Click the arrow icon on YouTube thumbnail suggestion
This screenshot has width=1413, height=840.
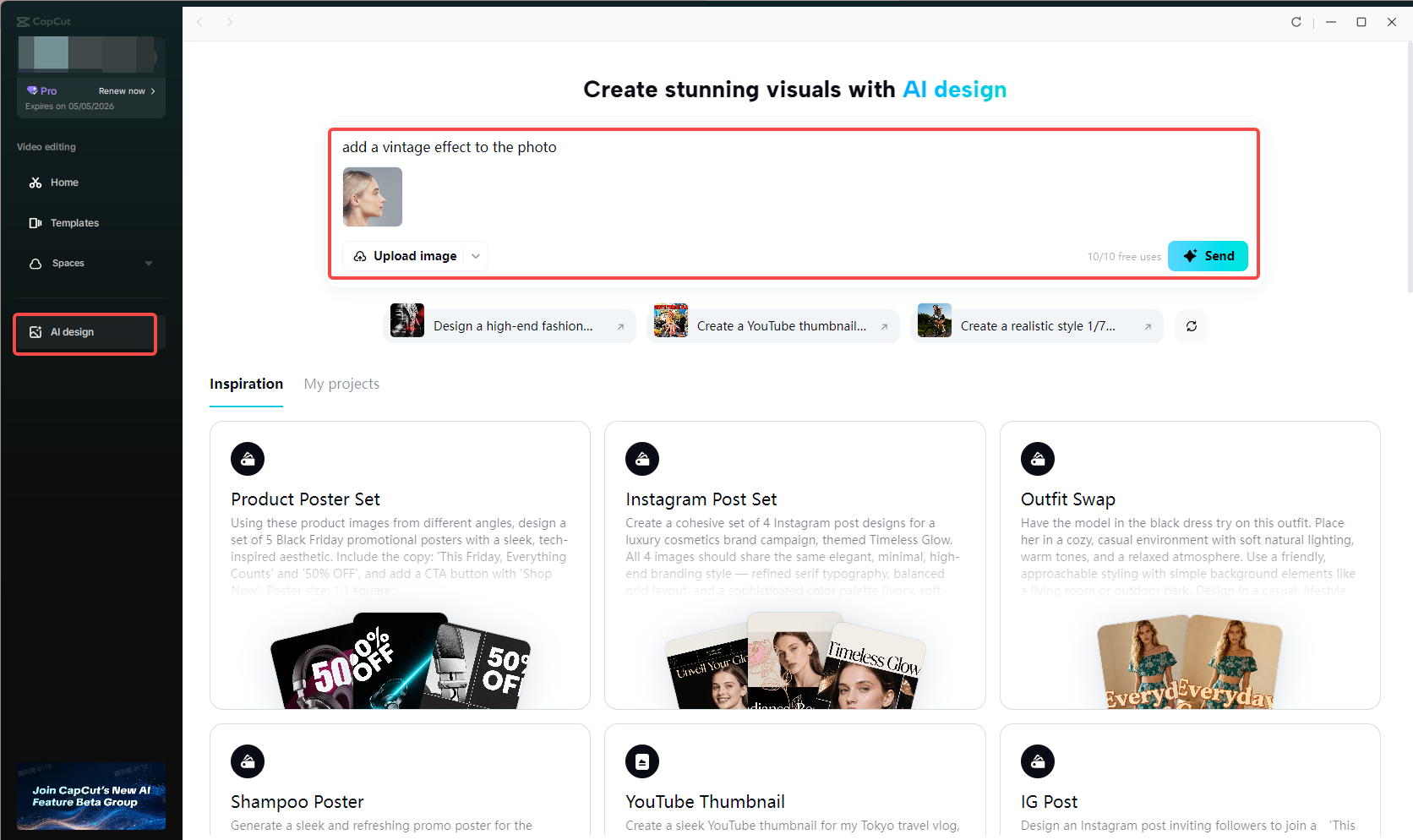[884, 327]
